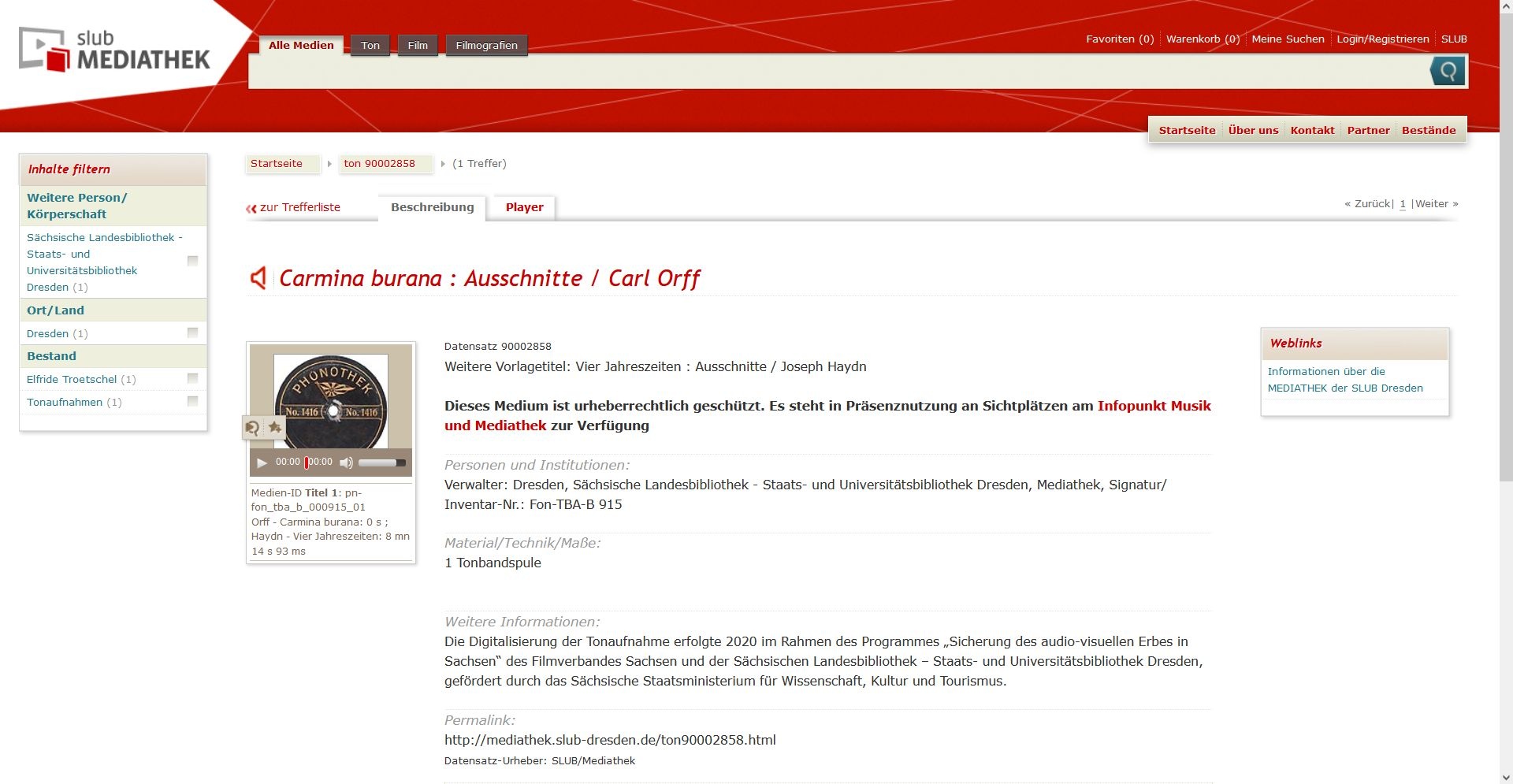Open the Bestände menu item
1513x784 pixels.
1429,130
